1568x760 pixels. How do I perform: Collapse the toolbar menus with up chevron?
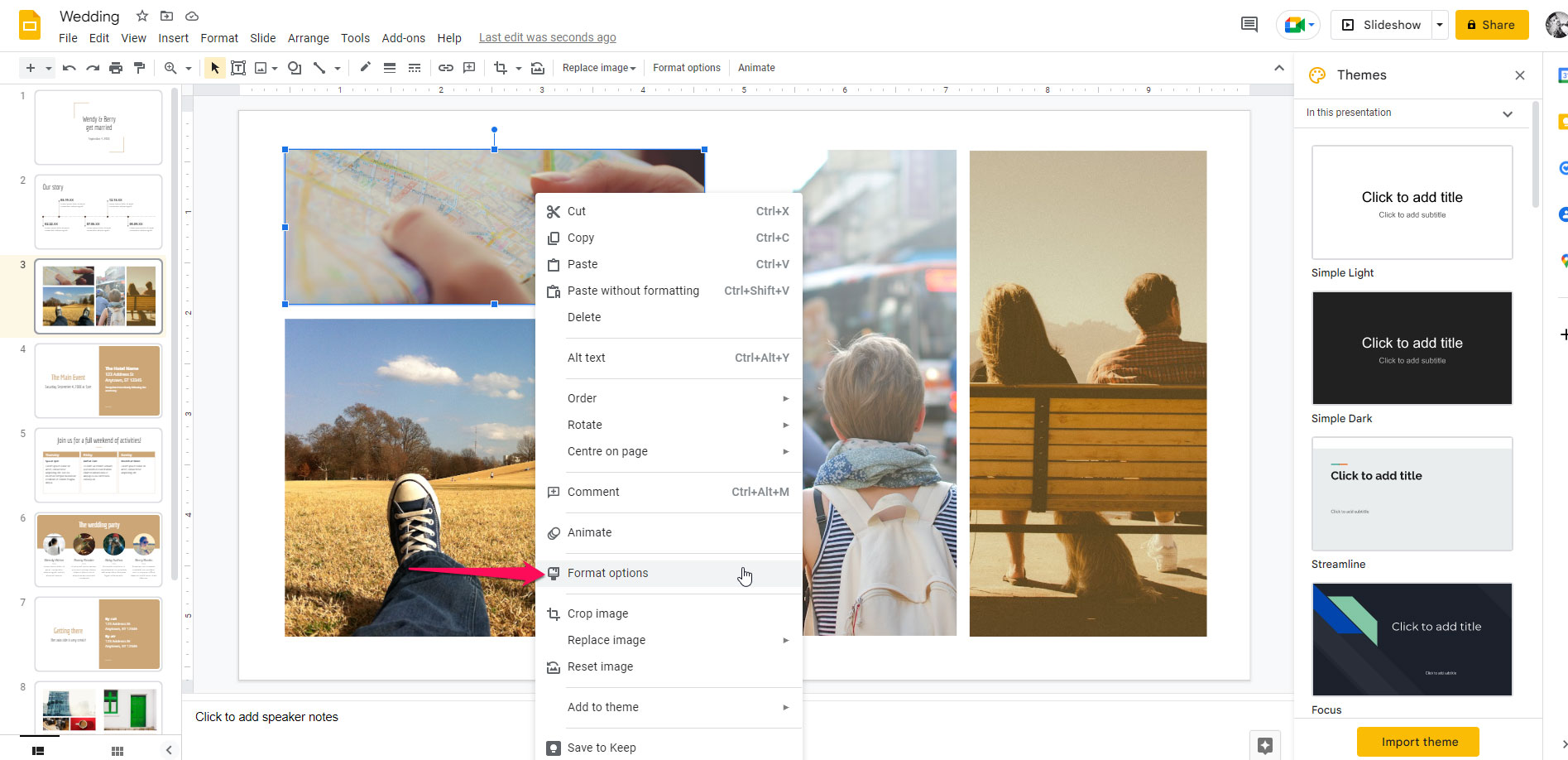point(1278,68)
